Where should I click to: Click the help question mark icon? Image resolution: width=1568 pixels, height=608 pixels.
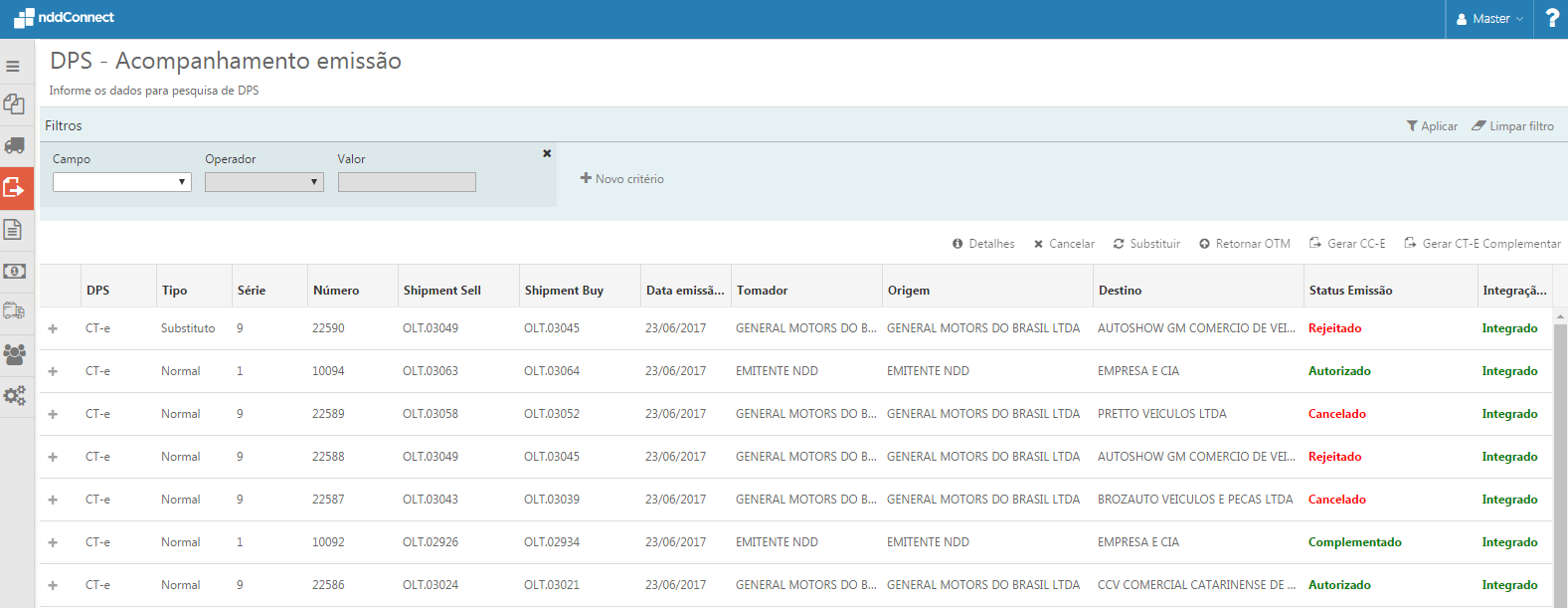pyautogui.click(x=1551, y=19)
